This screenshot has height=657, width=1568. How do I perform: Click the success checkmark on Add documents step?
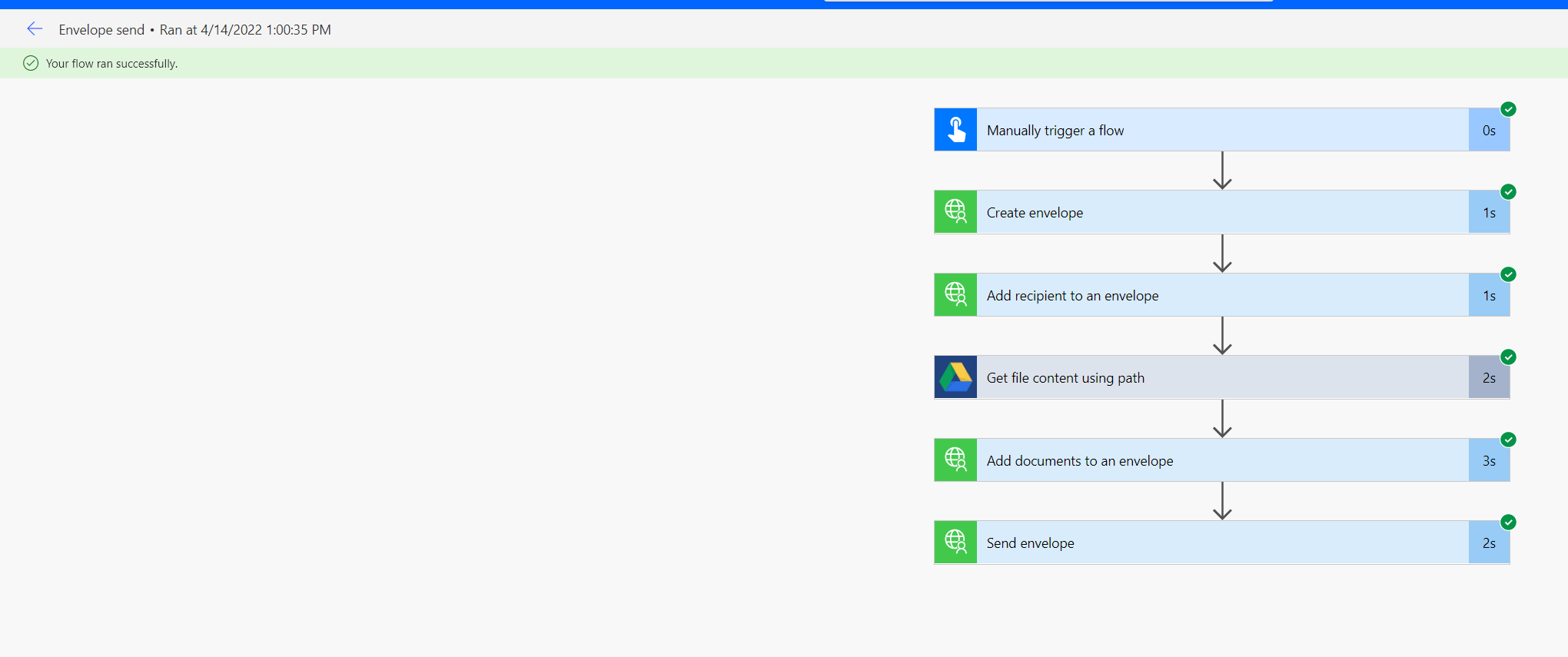click(x=1508, y=440)
